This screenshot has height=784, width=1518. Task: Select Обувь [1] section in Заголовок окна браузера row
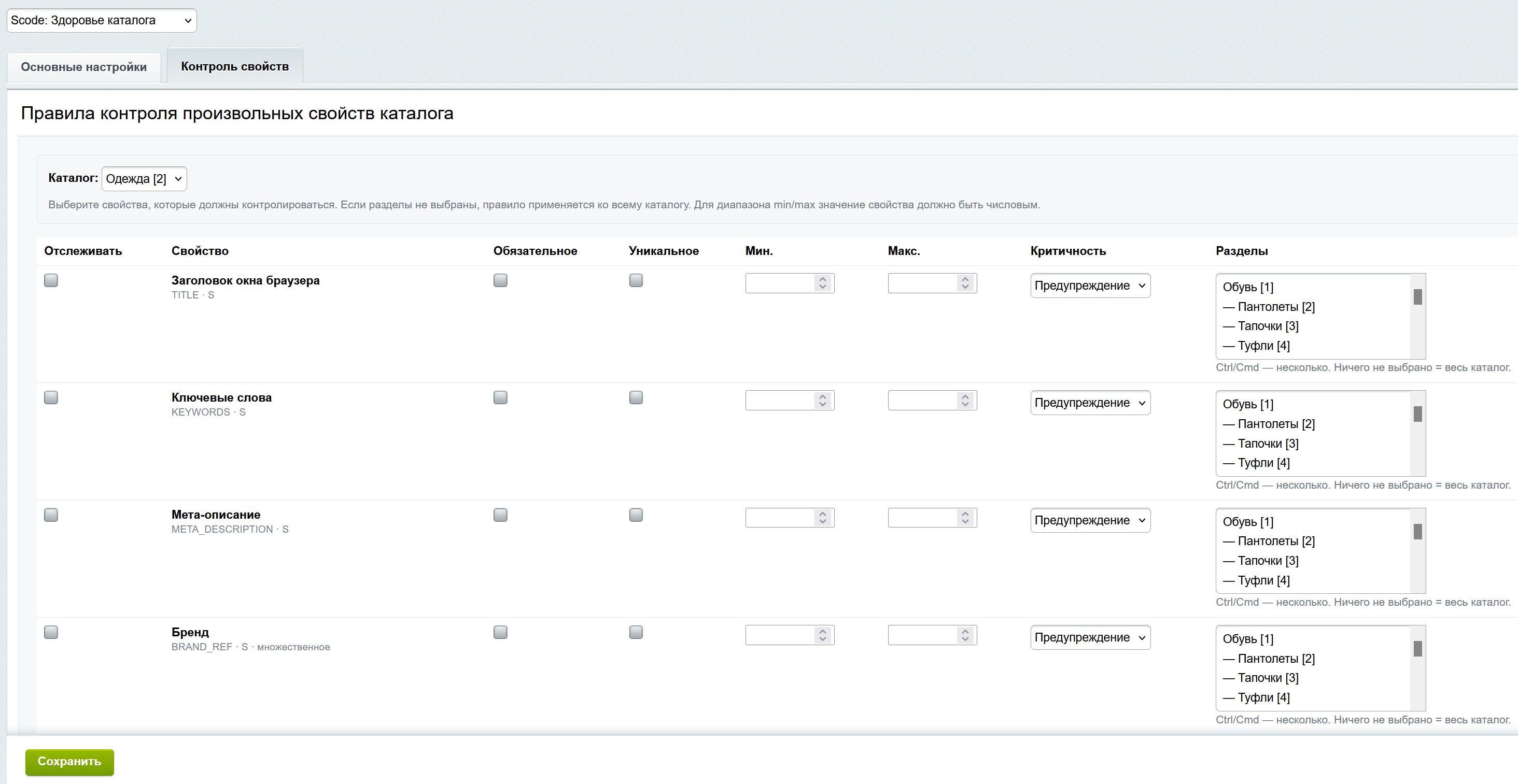coord(1314,288)
